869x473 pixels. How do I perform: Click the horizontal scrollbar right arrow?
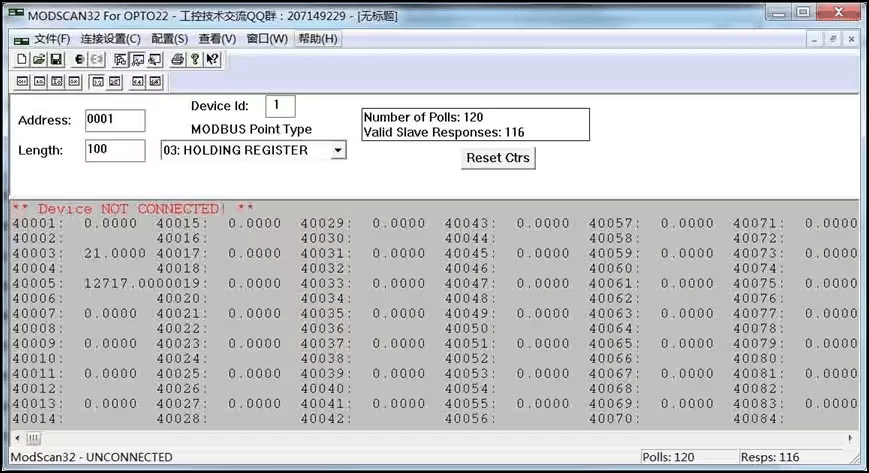[850, 438]
